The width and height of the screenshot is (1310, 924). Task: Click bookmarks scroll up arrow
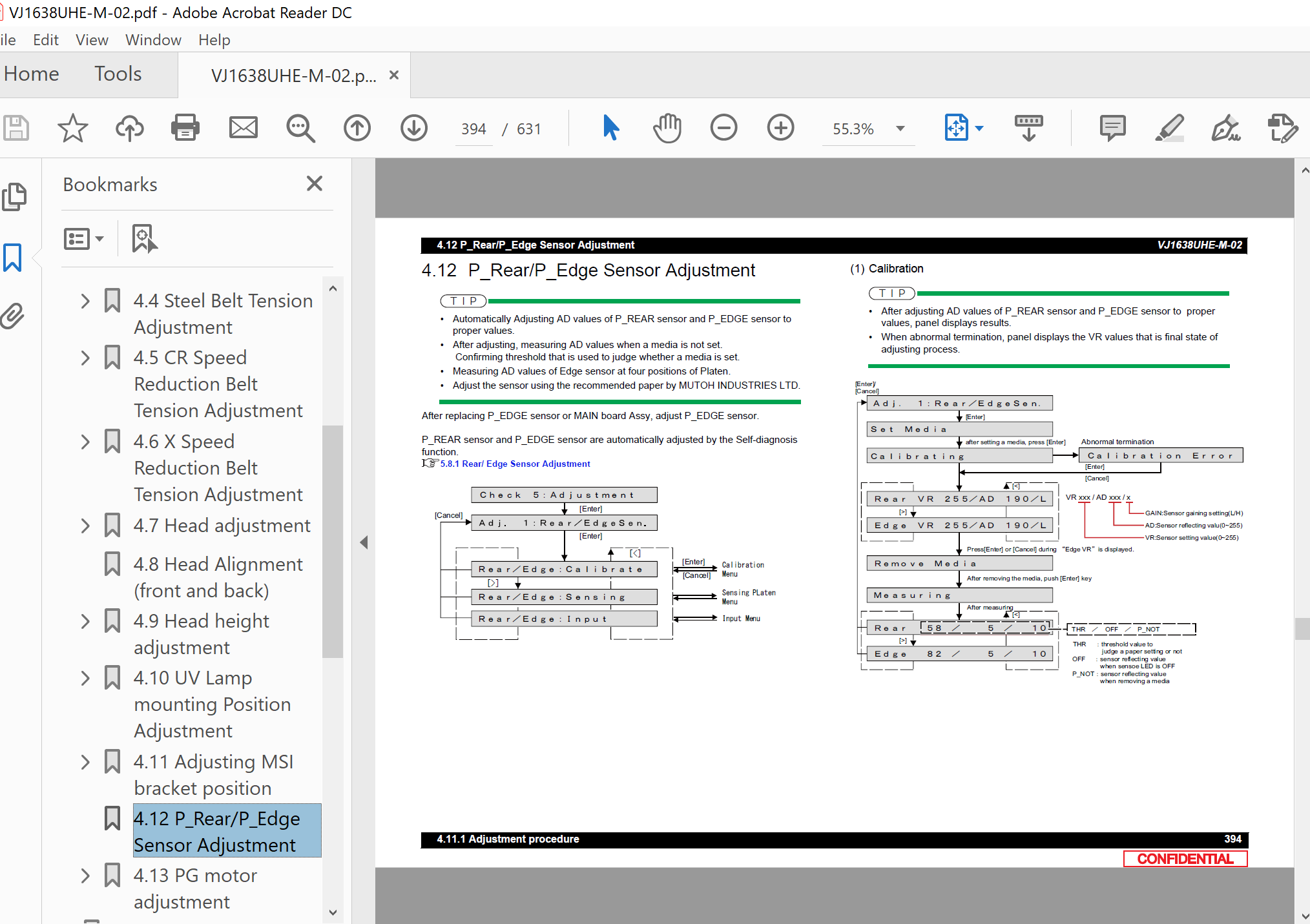click(x=333, y=289)
